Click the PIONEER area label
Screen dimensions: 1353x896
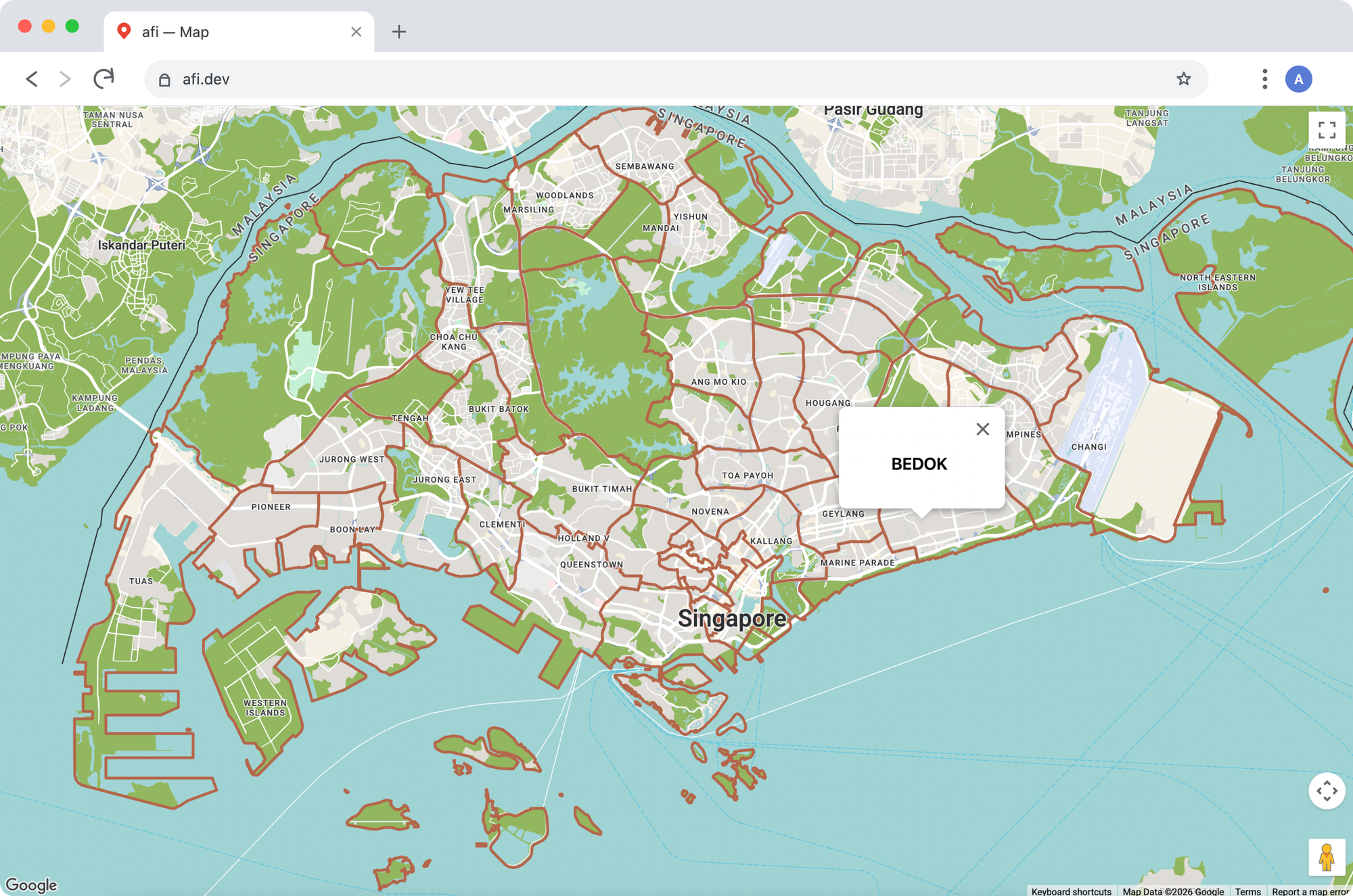[x=271, y=506]
